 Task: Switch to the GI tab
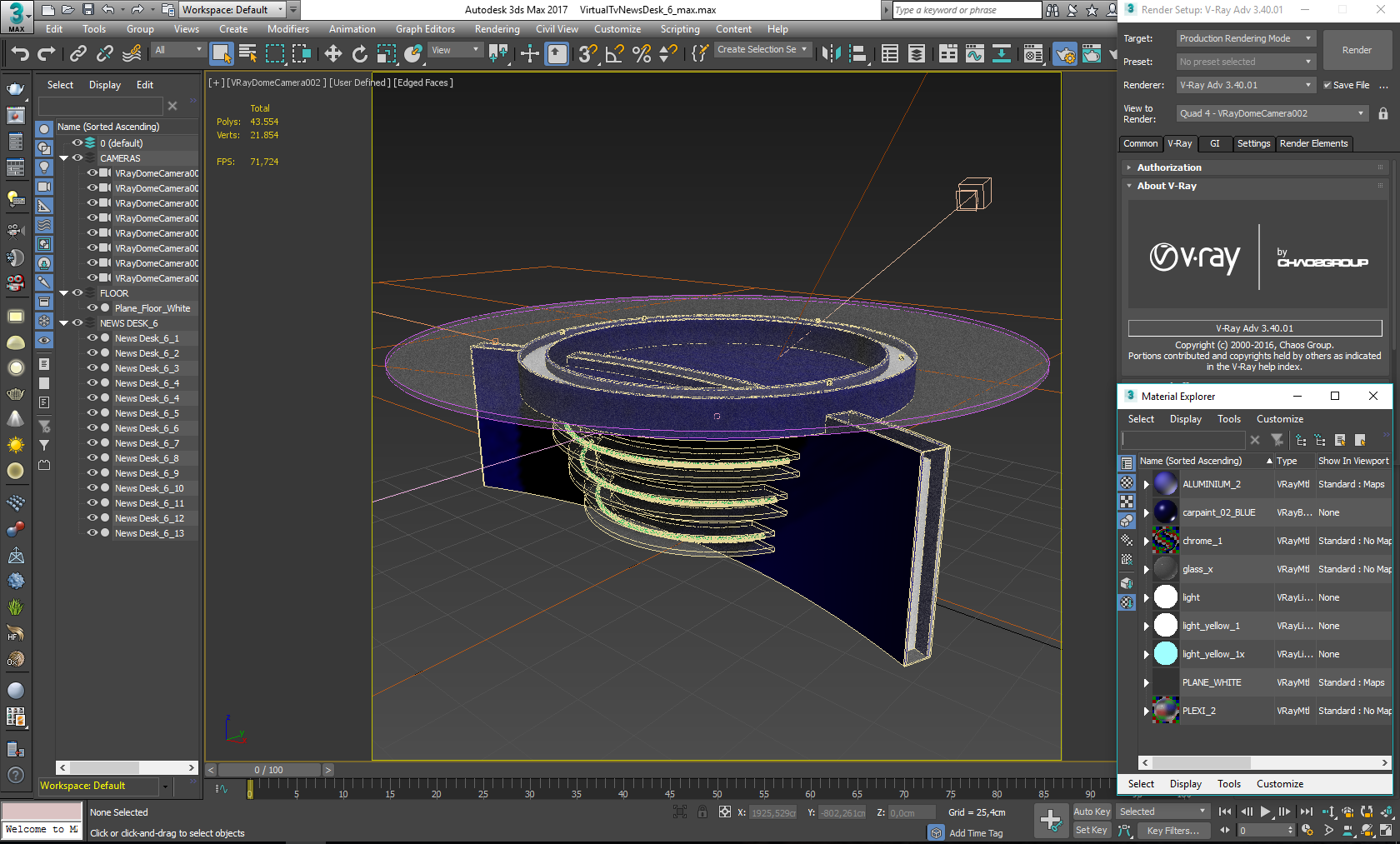(1214, 143)
